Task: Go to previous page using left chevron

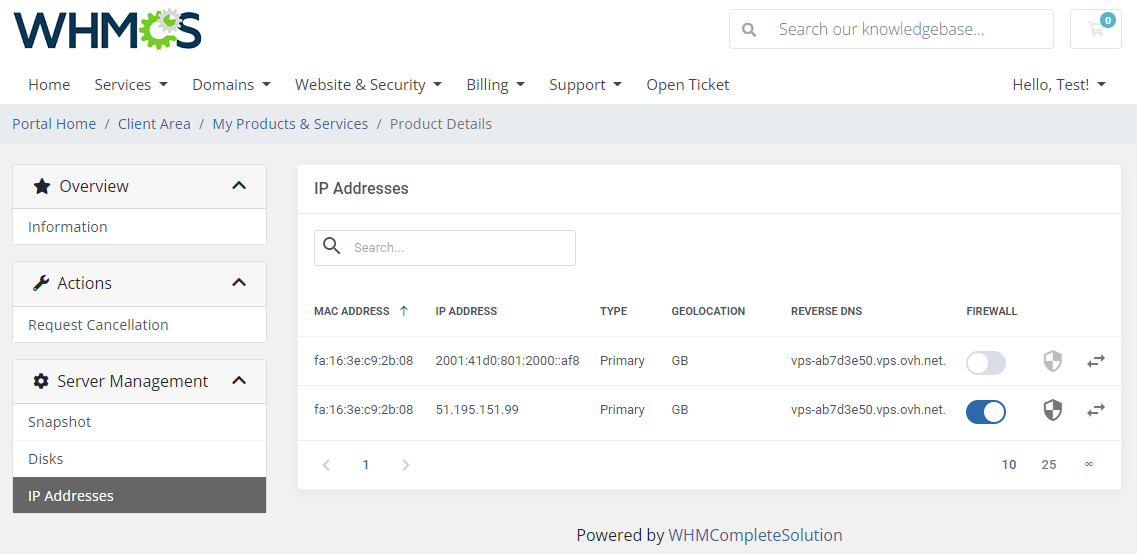Action: pos(326,465)
